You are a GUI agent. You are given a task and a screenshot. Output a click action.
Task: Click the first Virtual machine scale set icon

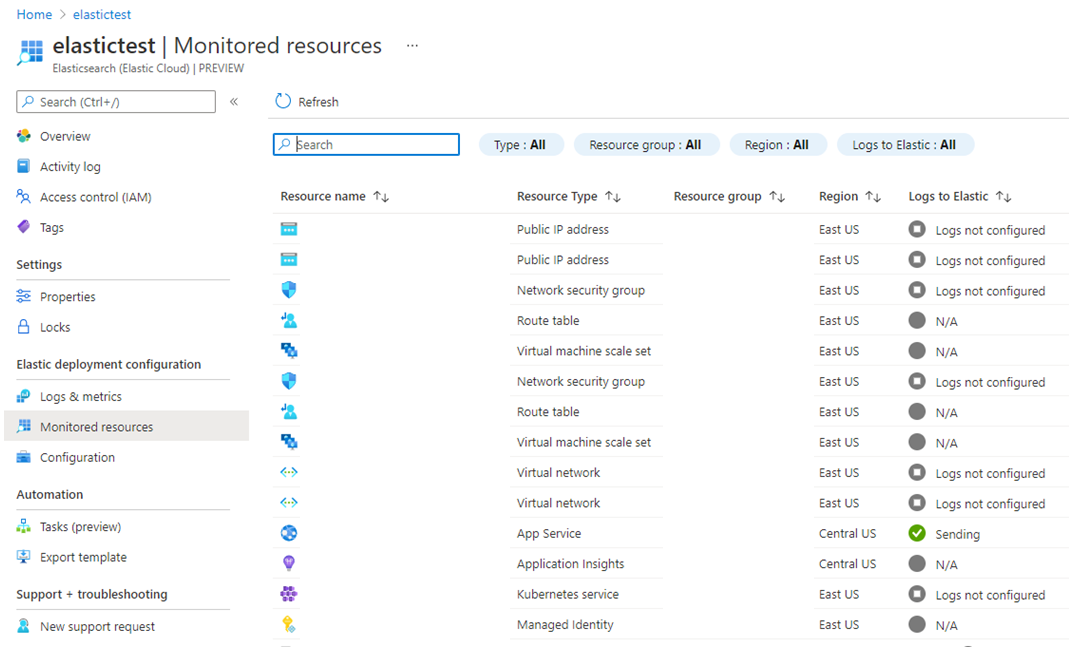[289, 350]
